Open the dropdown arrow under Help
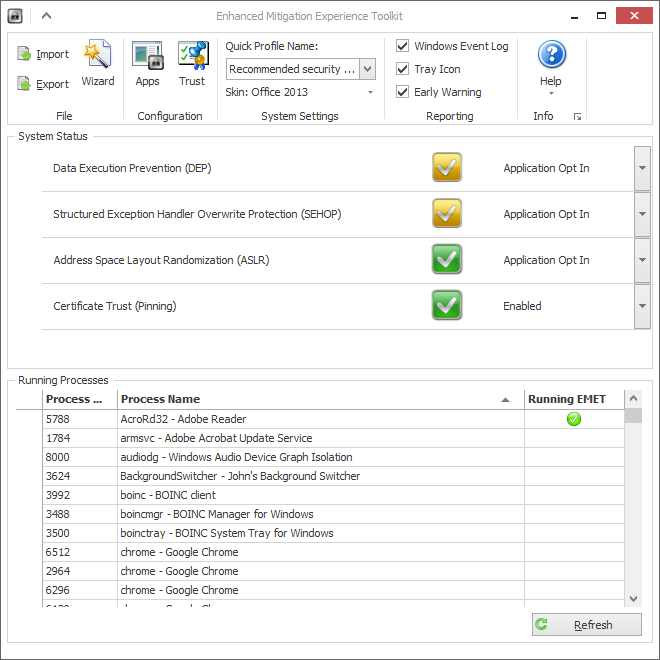Viewport: 660px width, 660px height. click(551, 93)
